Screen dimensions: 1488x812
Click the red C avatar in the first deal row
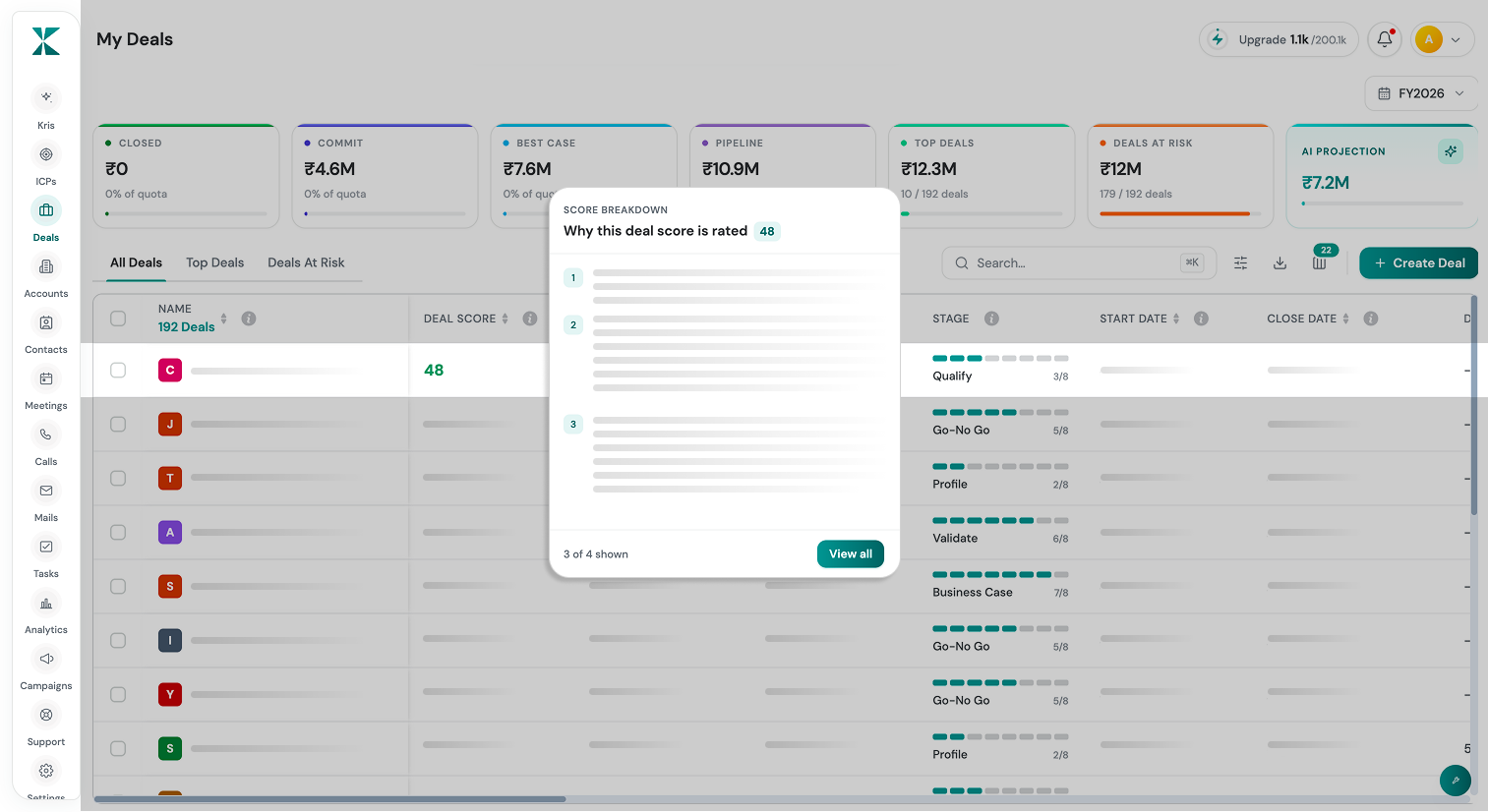coord(170,370)
